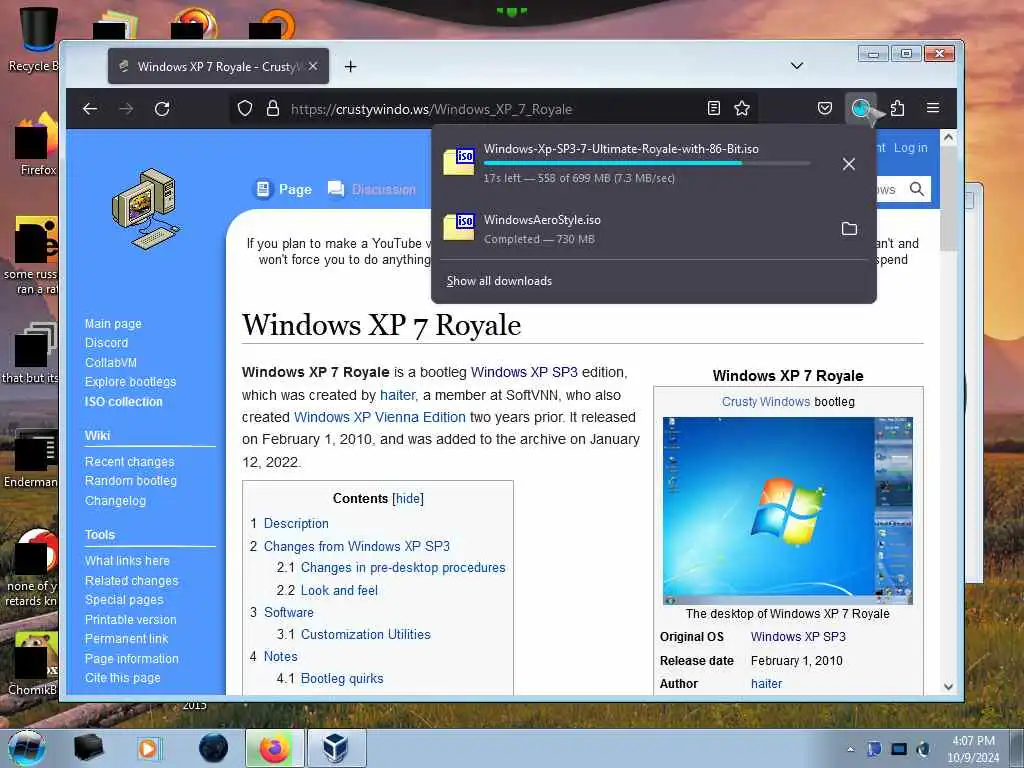
Task: Show hidden tray icons arrow
Action: [850, 750]
